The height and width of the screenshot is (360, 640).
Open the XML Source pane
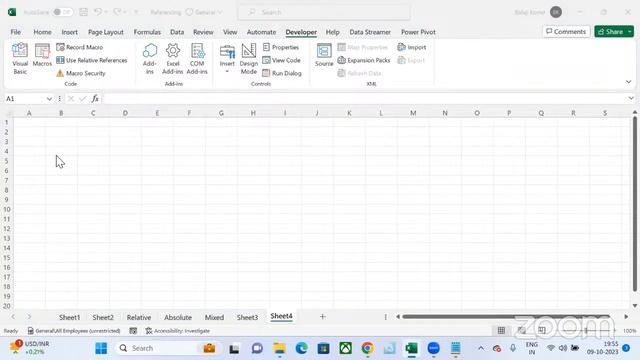click(x=324, y=55)
